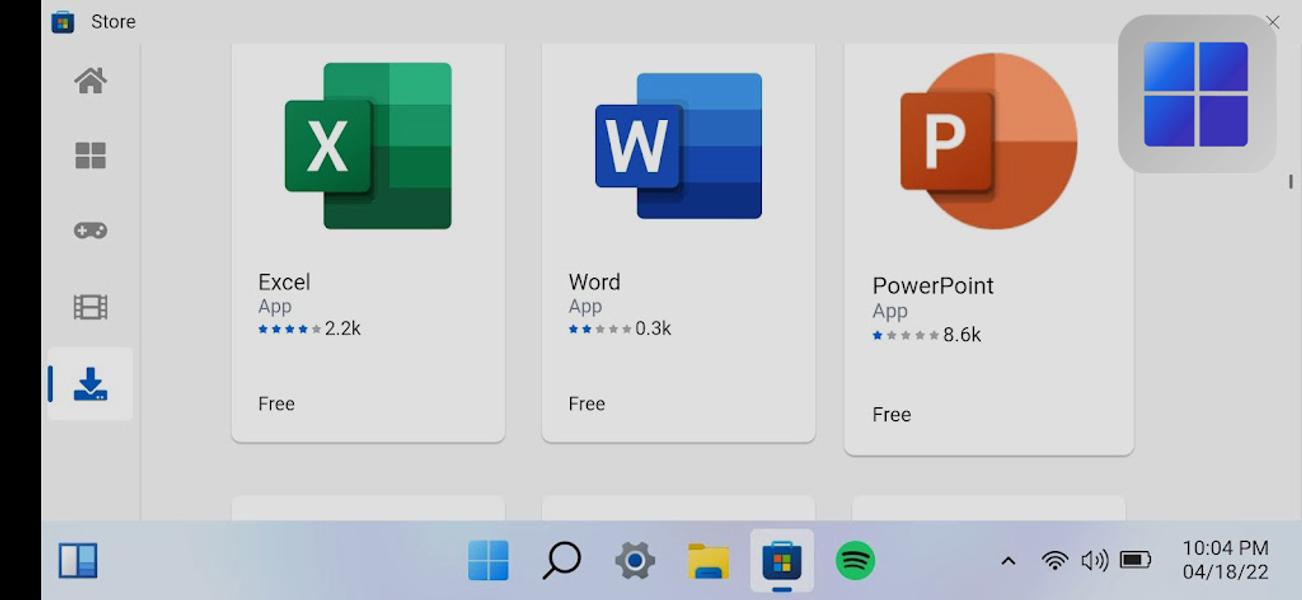This screenshot has width=1302, height=600.
Task: Expand hidden system tray icons chevron
Action: pyautogui.click(x=1008, y=561)
